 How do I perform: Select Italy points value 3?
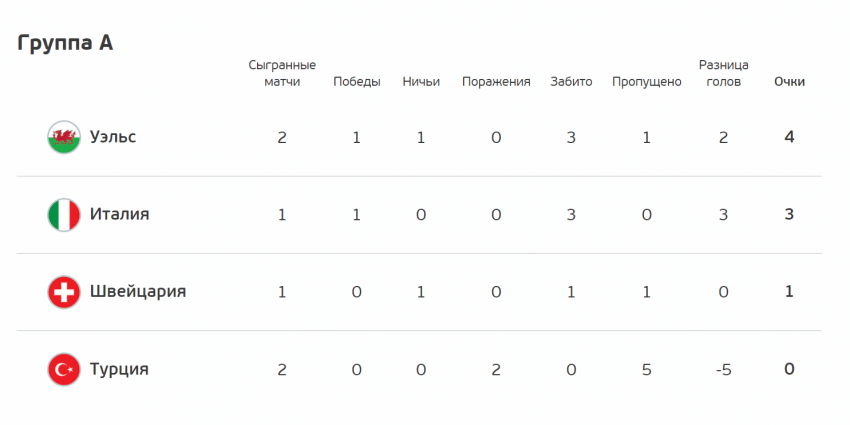789,215
